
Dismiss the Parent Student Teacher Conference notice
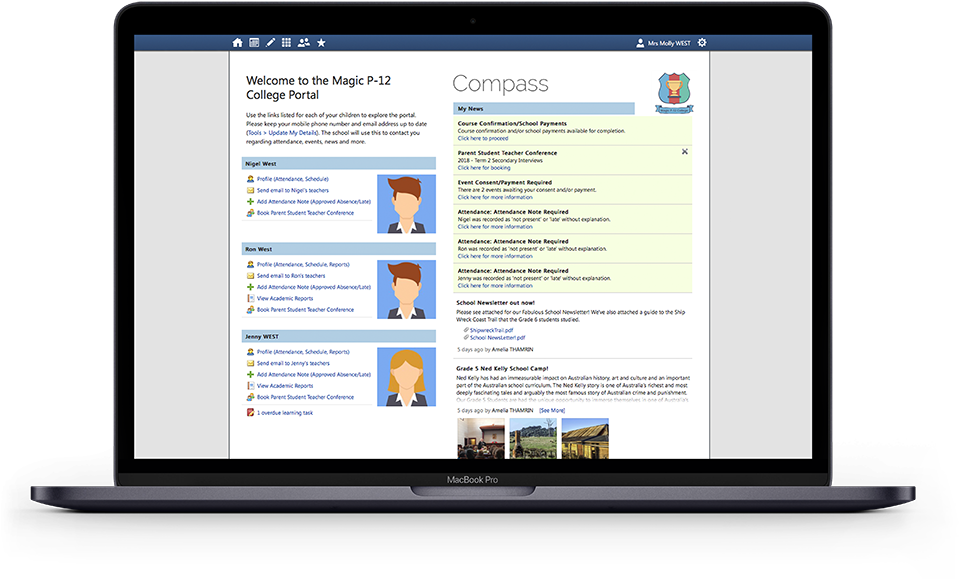point(685,152)
